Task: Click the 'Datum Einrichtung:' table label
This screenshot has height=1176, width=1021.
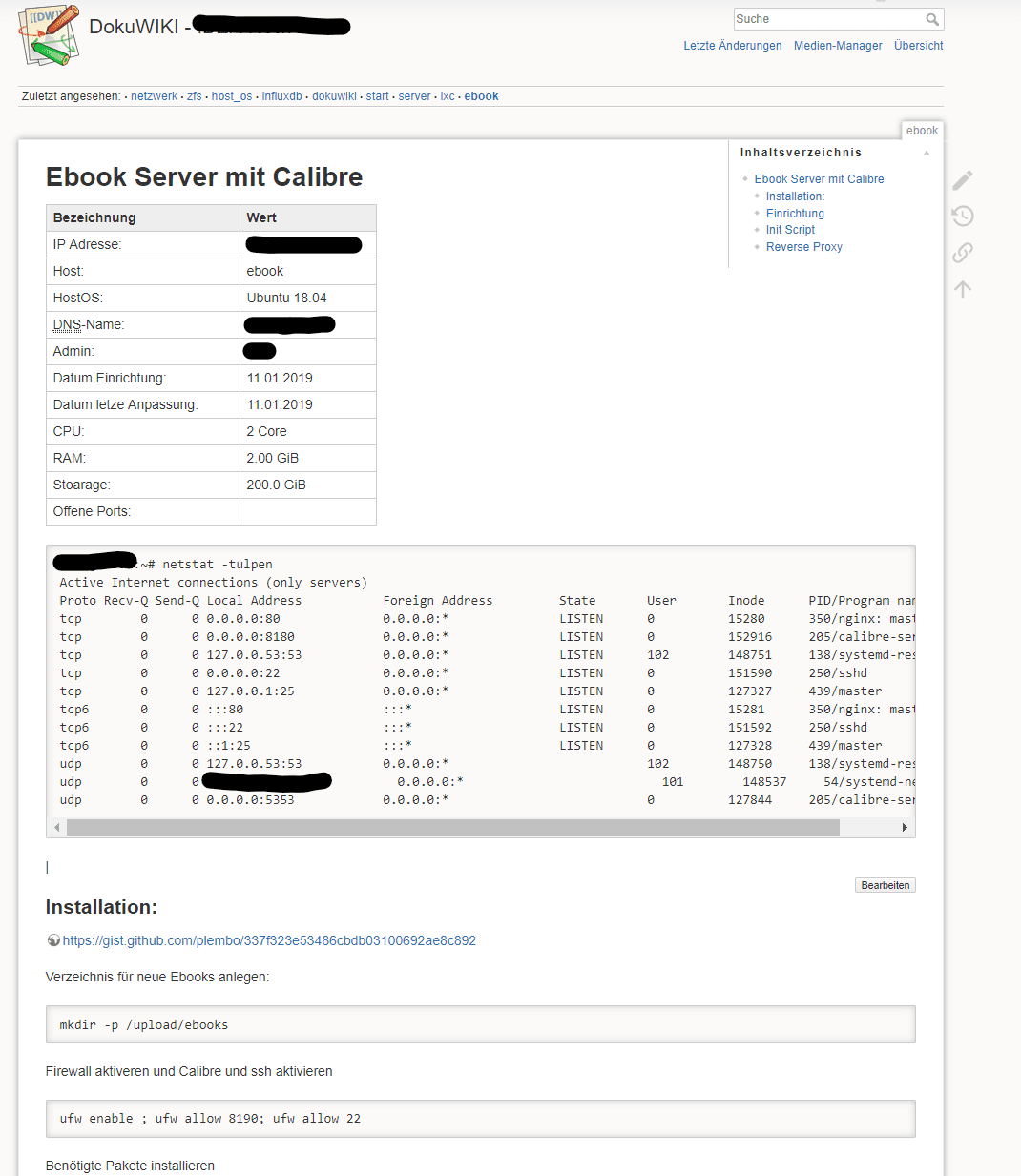Action: click(110, 378)
